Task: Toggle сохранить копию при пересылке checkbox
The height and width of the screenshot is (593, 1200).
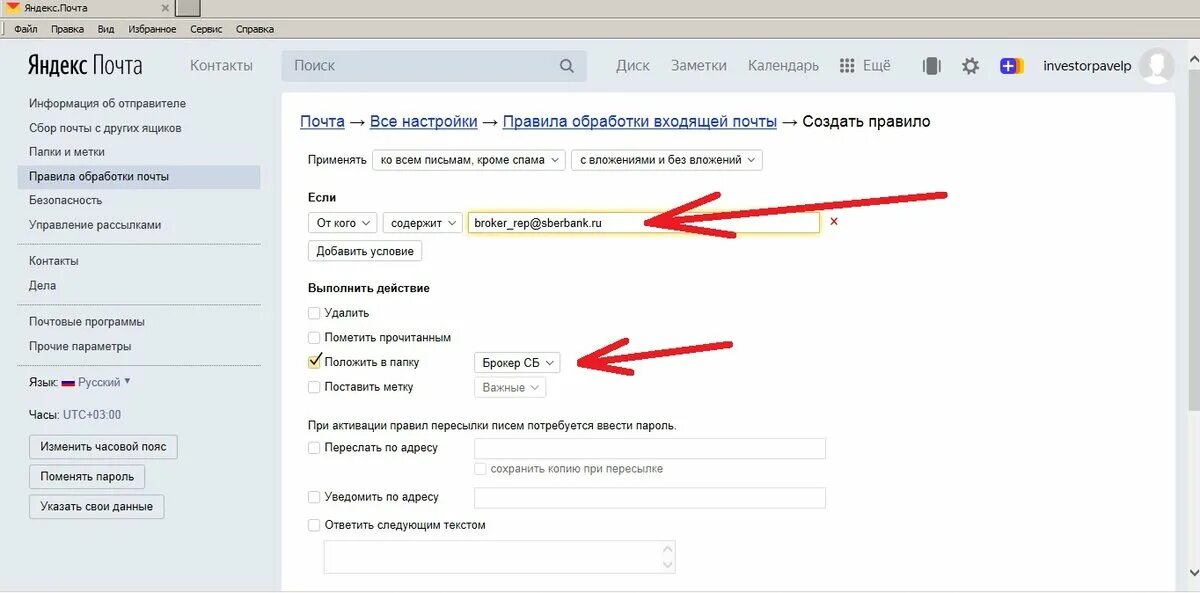Action: (x=481, y=469)
